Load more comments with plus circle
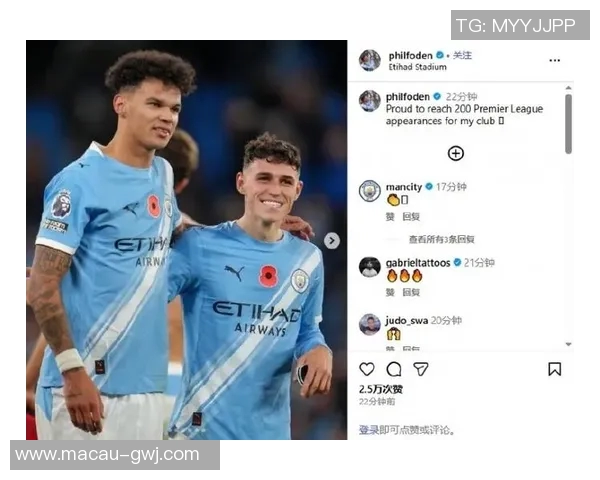The width and height of the screenshot is (600, 480). tap(456, 153)
